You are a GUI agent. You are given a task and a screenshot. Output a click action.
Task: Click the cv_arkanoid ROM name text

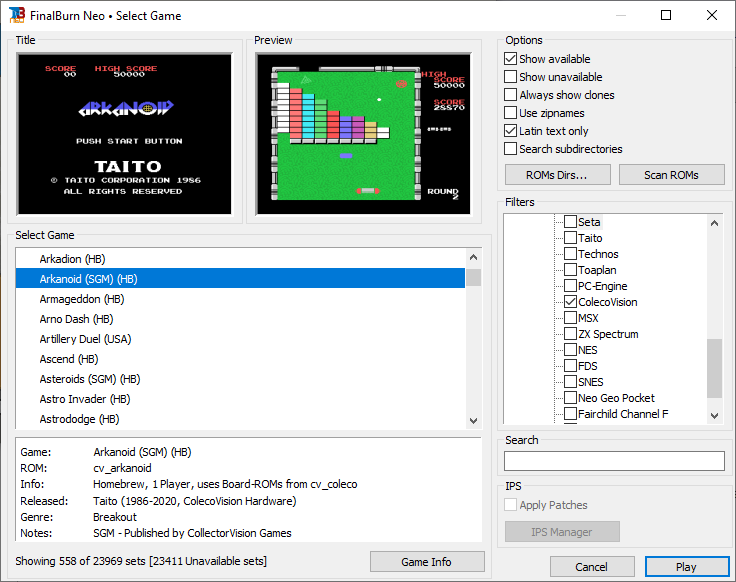coord(122,468)
